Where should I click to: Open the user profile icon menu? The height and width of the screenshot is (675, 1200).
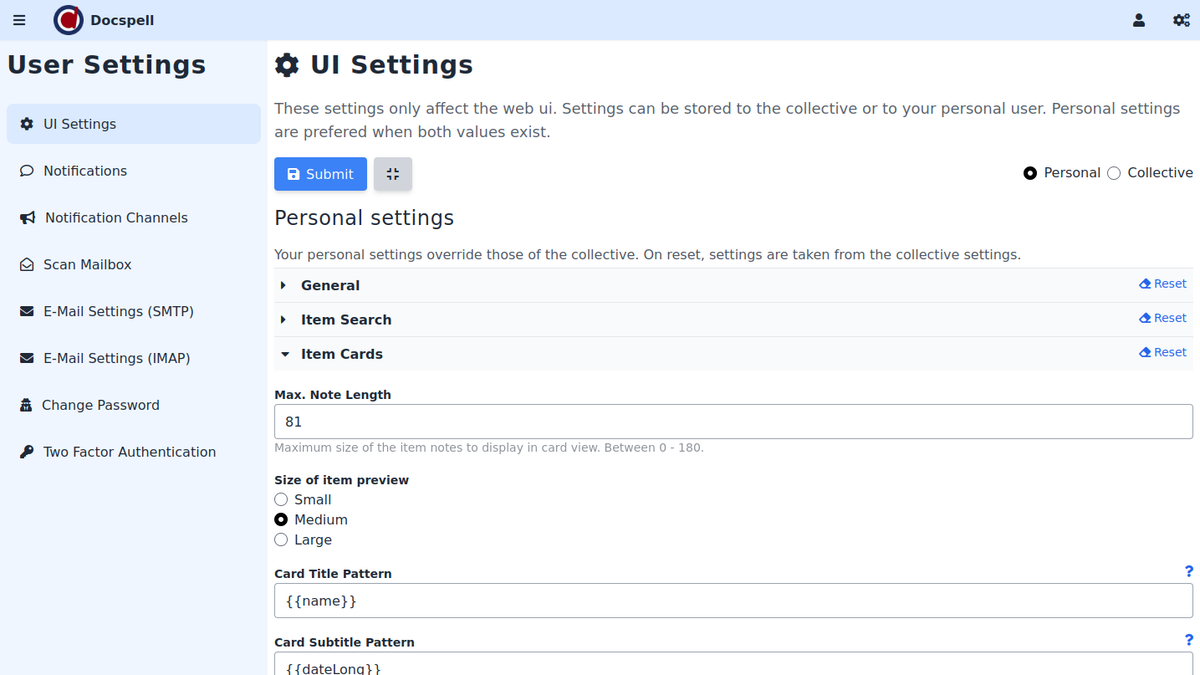(1138, 20)
